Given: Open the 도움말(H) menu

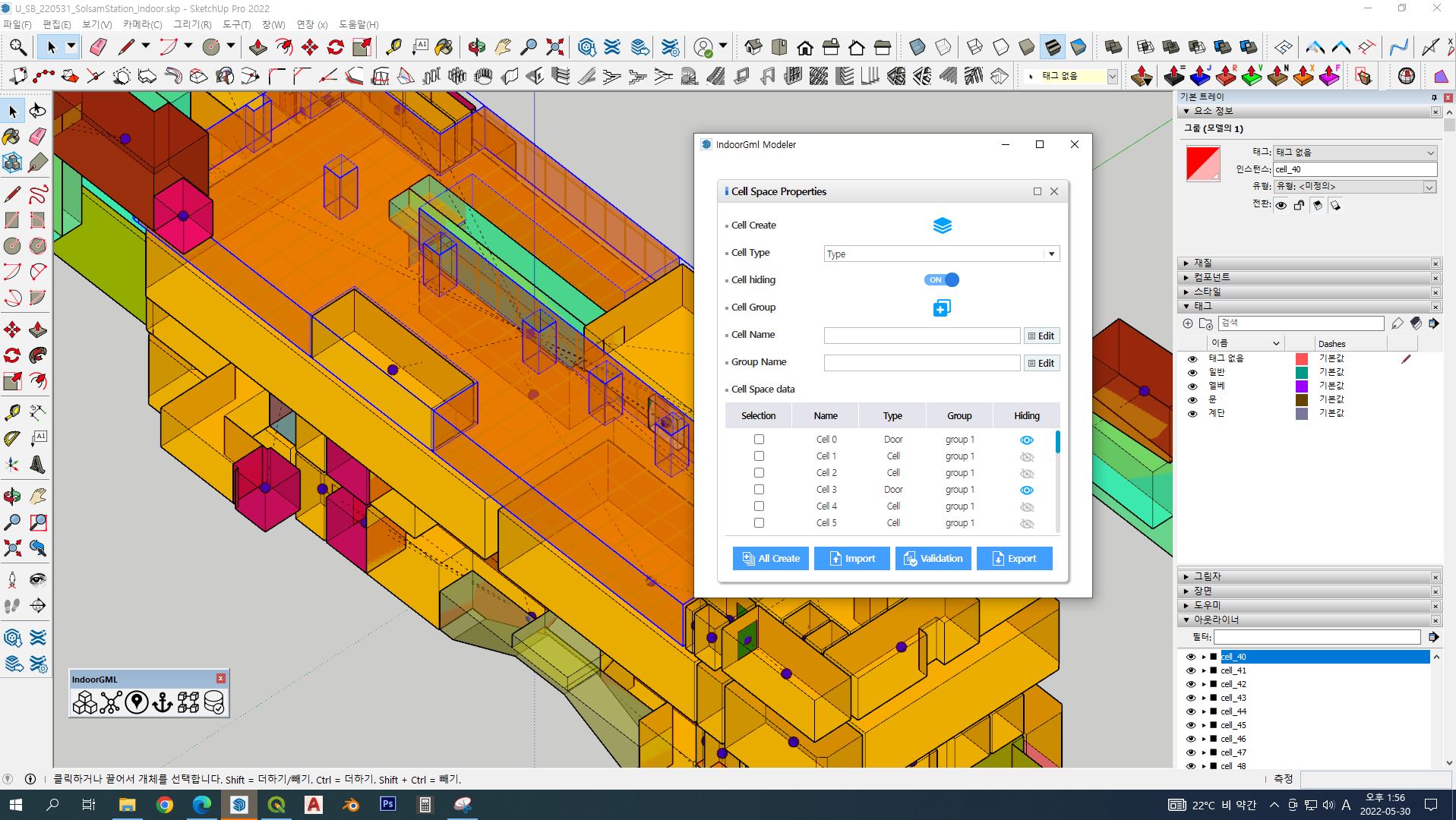Looking at the screenshot, I should [358, 24].
